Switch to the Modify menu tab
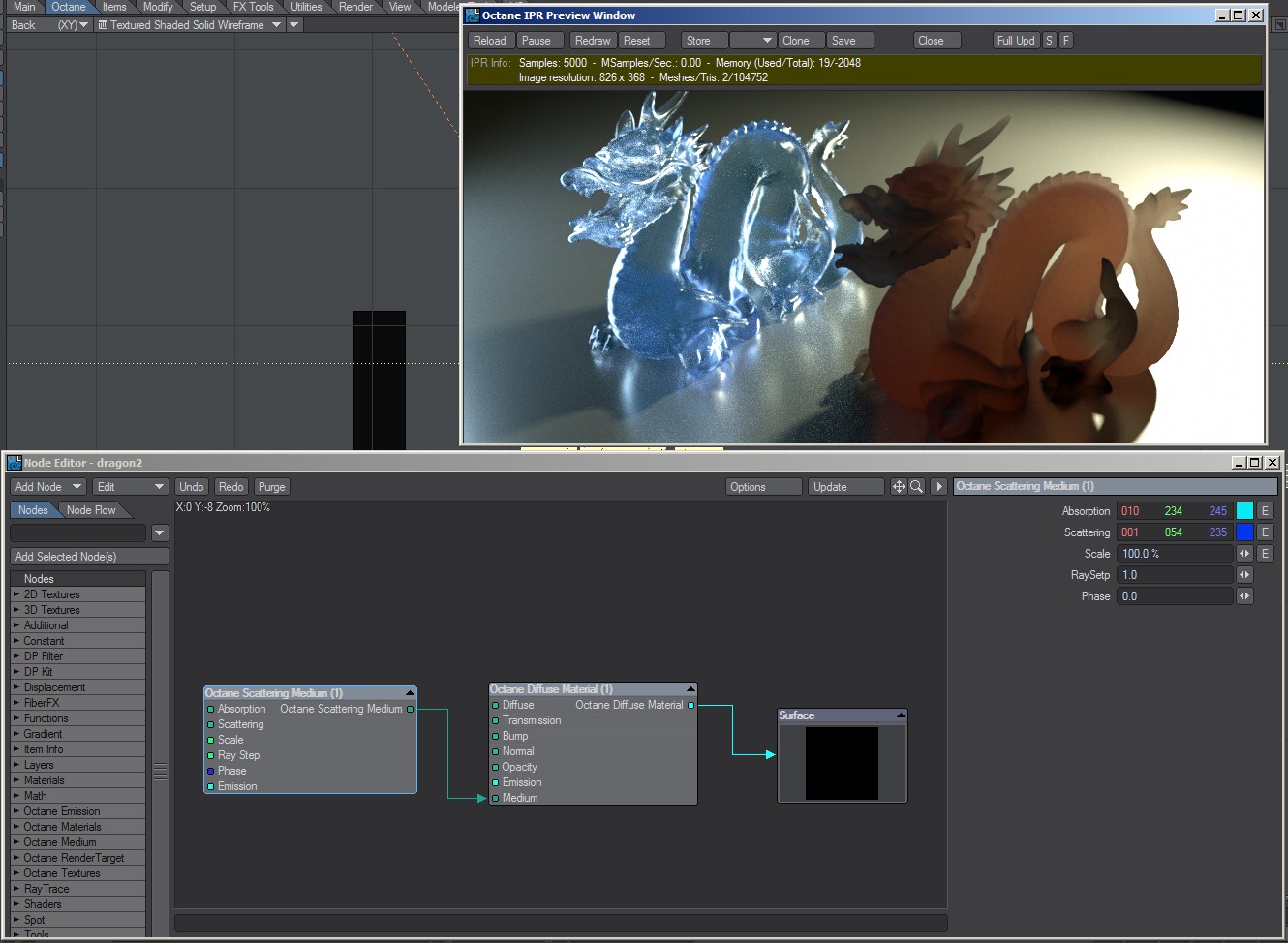This screenshot has width=1288, height=943. coord(158,7)
